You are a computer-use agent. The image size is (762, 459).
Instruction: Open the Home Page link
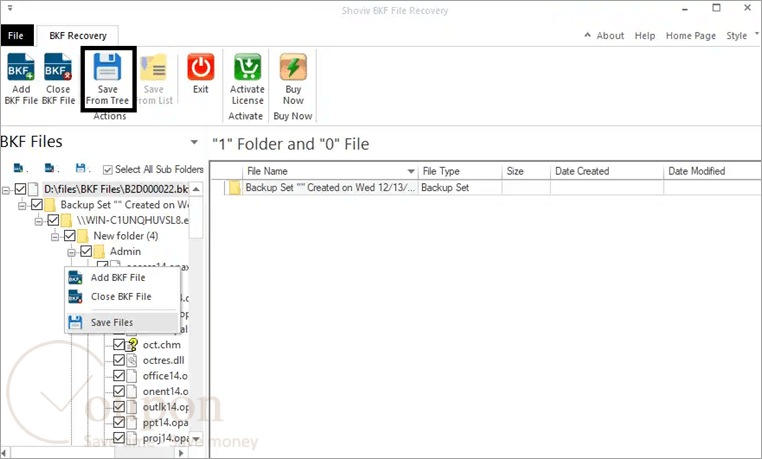point(691,35)
